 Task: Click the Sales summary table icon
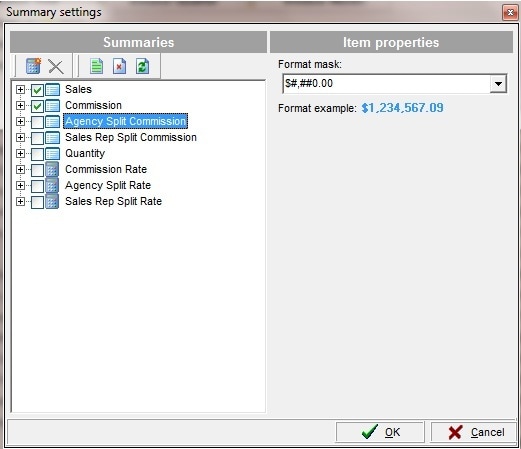[x=53, y=89]
